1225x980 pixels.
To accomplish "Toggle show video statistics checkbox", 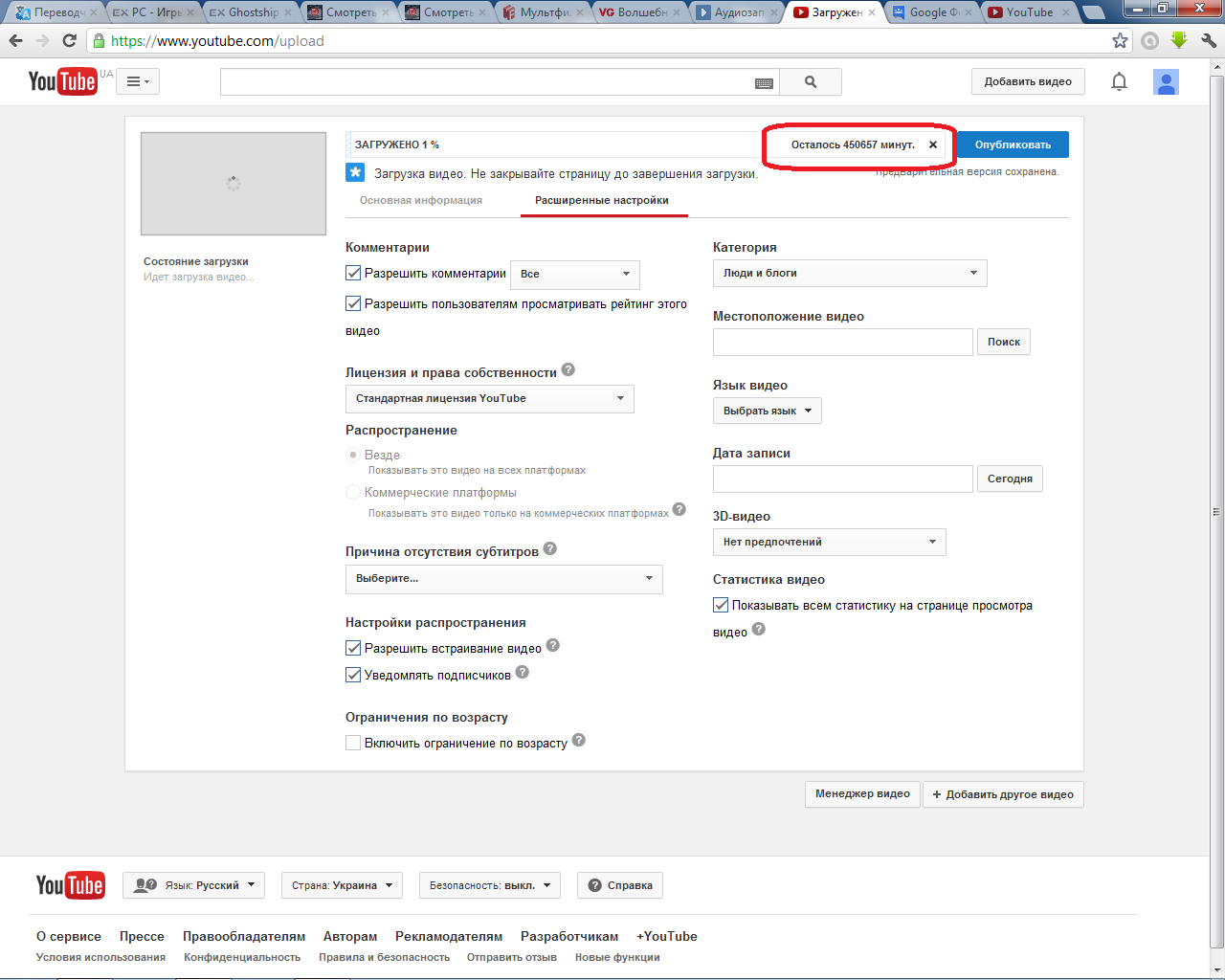I will (x=721, y=605).
